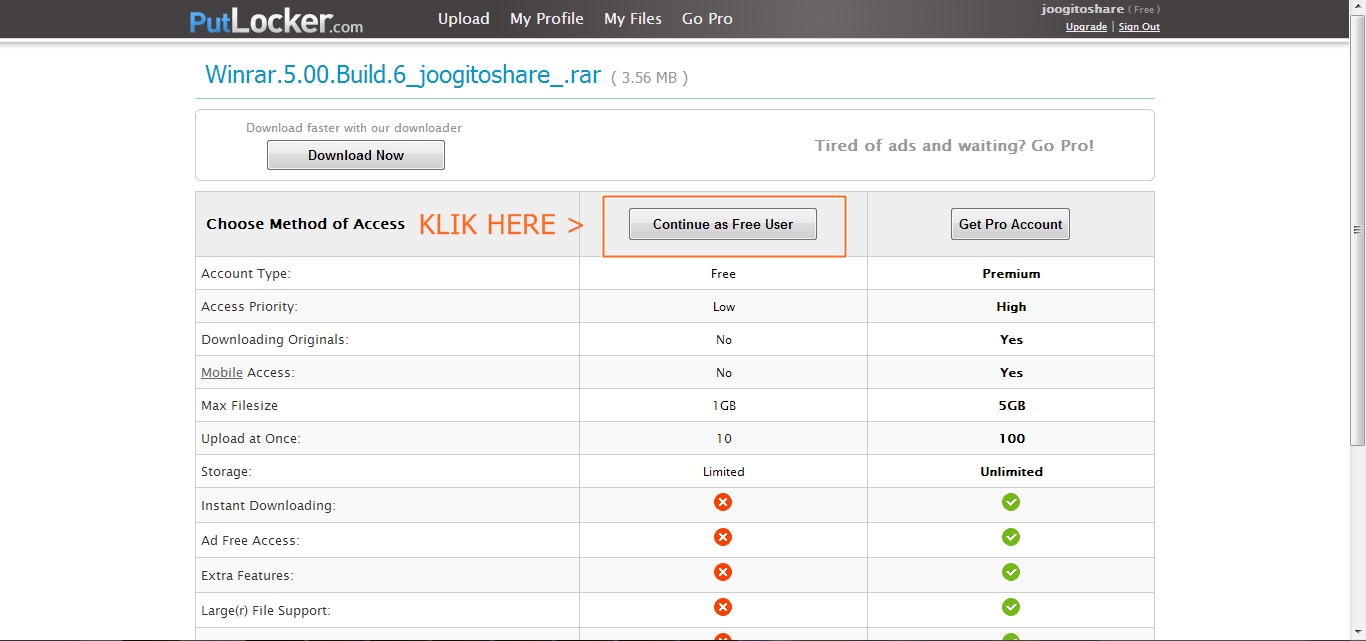Click the 'Unlimited' storage value
Image resolution: width=1366 pixels, height=641 pixels.
pos(1011,472)
